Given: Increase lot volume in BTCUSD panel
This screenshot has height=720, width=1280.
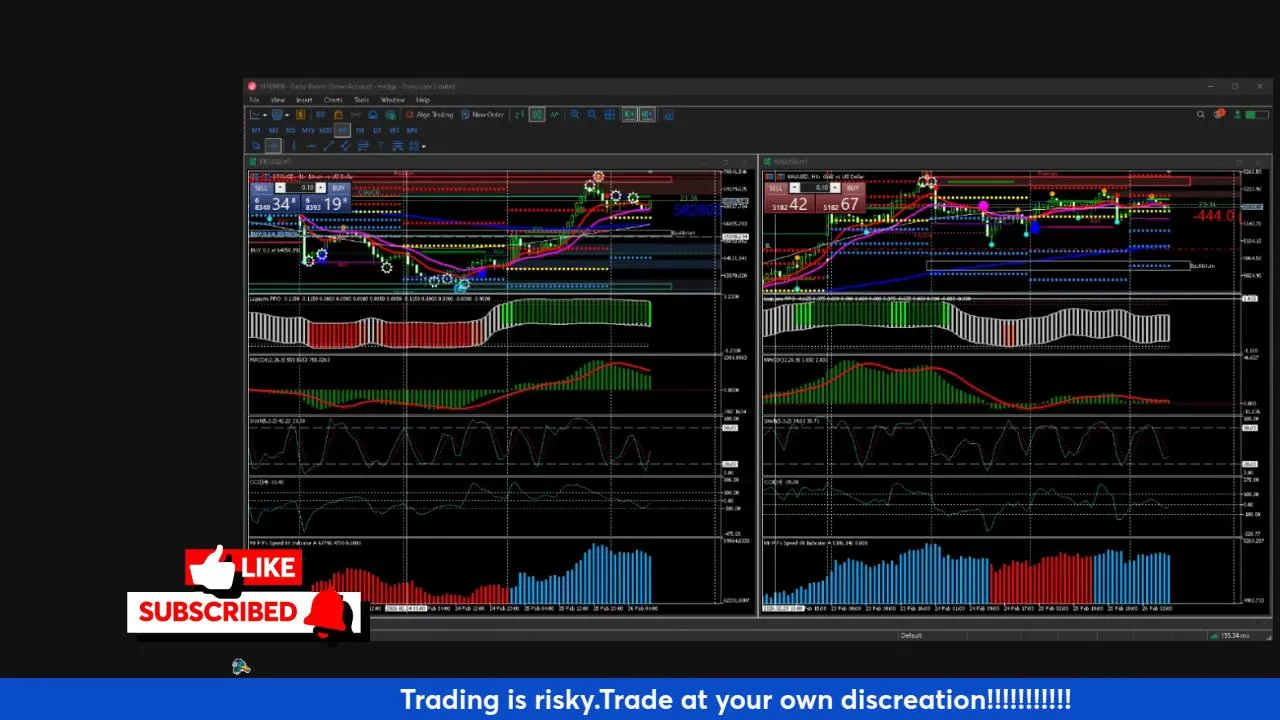Looking at the screenshot, I should pyautogui.click(x=321, y=187).
